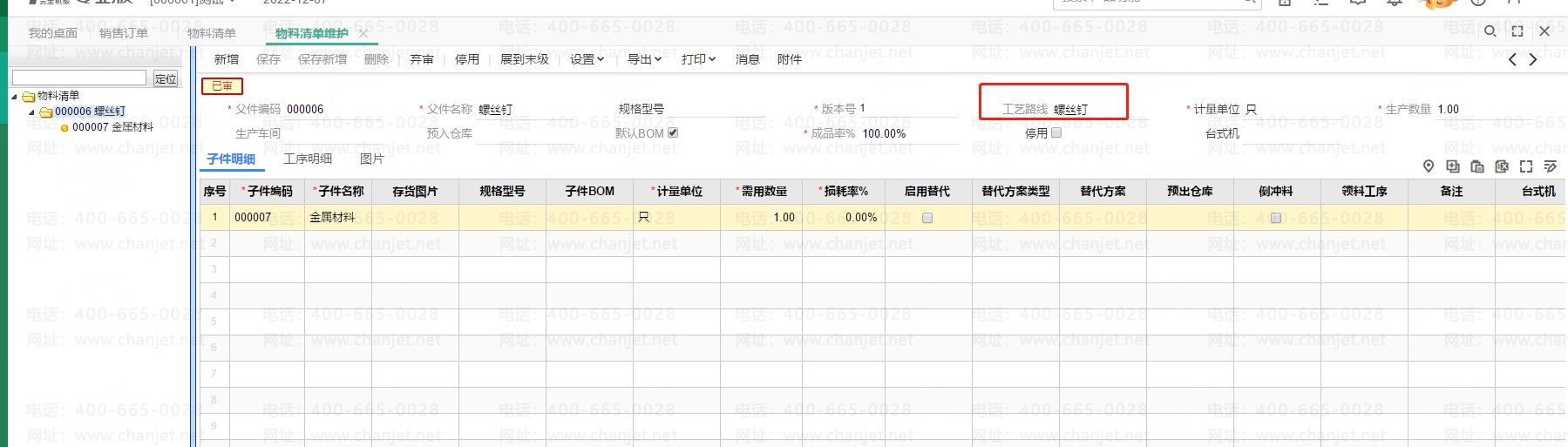Open 消息 from the toolbar
Screen dimensions: 1568x447
(x=748, y=59)
